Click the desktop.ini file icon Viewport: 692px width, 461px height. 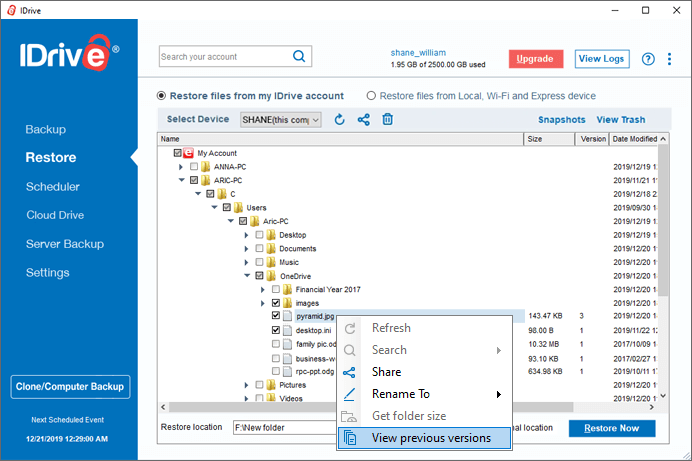coord(287,330)
